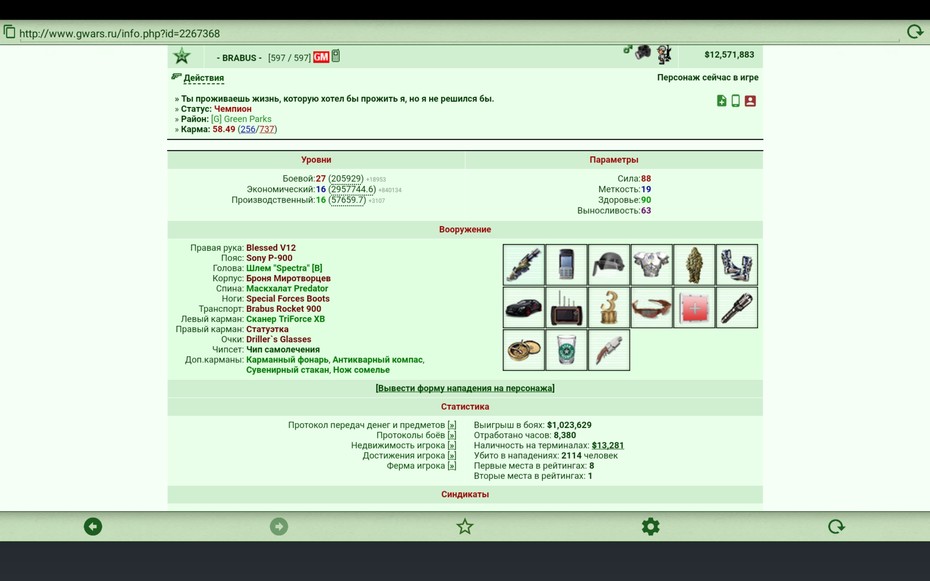930x581 pixels.
Task: Click the soldier avatar icon in header
Action: tap(664, 55)
